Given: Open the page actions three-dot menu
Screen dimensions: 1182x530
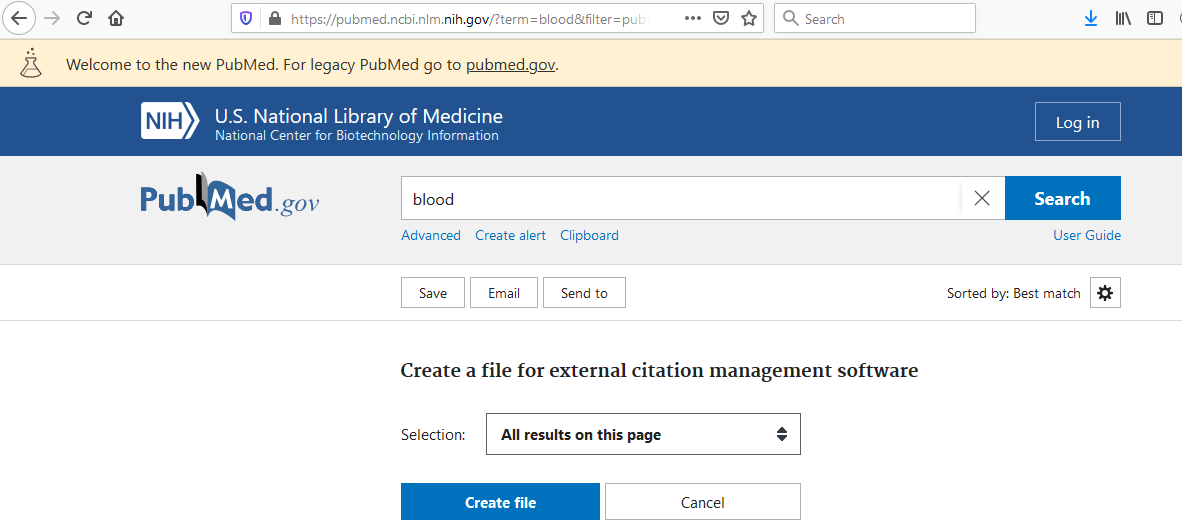Looking at the screenshot, I should click(x=692, y=18).
